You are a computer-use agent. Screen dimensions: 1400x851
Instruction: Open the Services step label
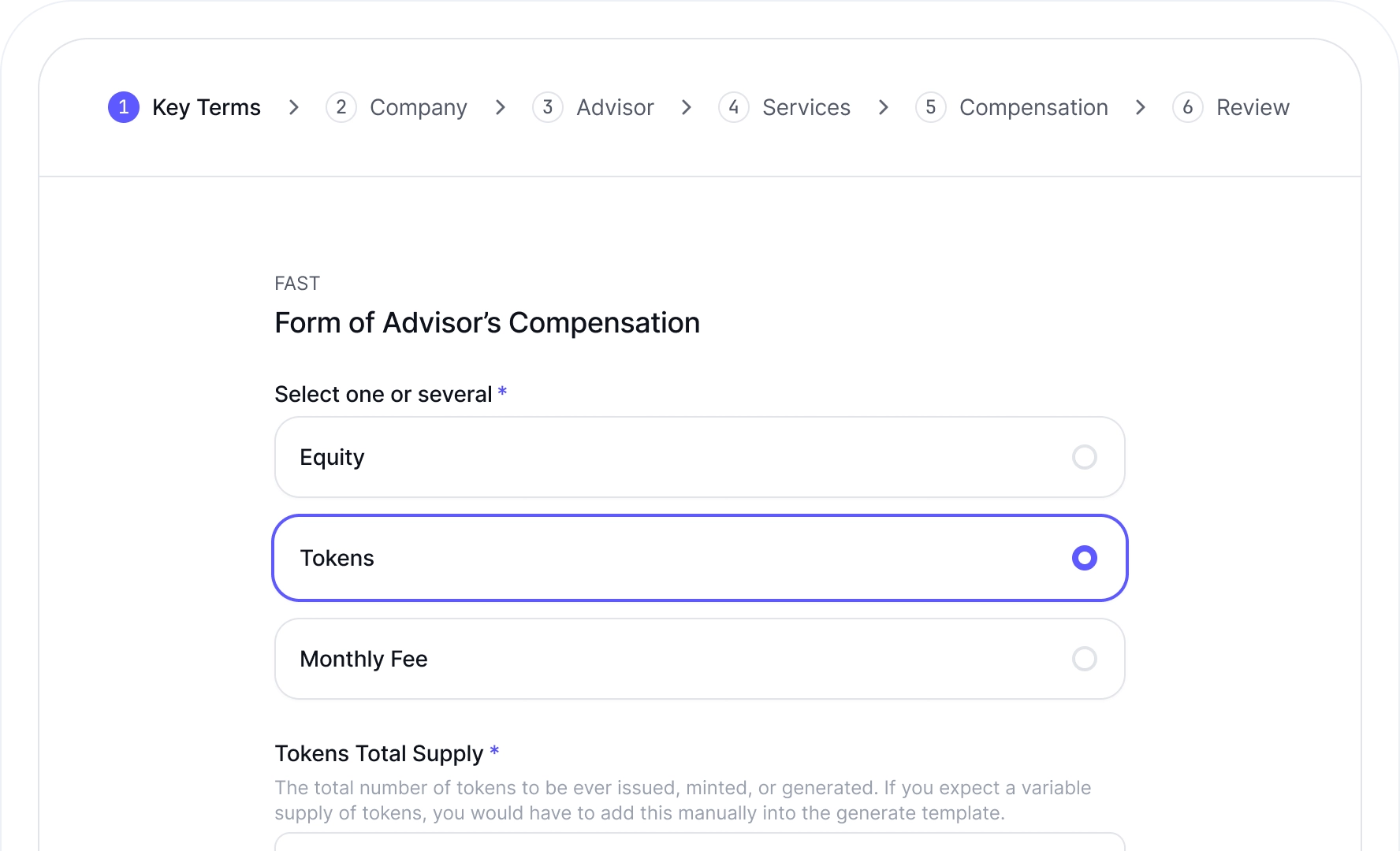(806, 107)
